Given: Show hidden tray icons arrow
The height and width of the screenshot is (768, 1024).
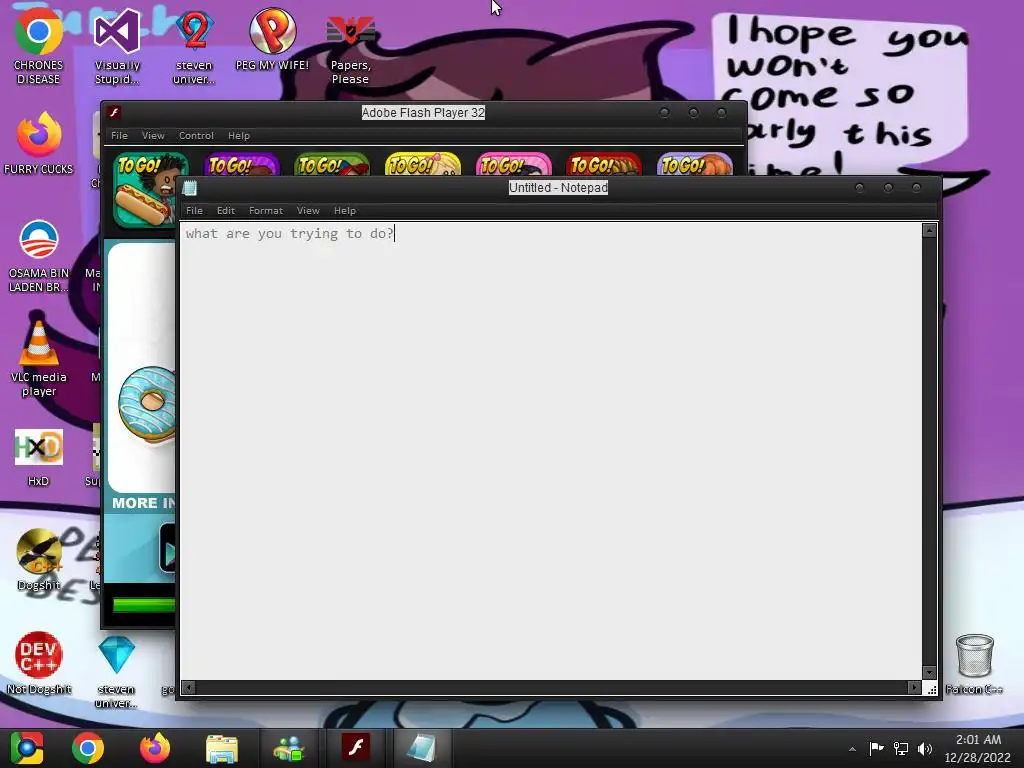Looking at the screenshot, I should 852,749.
